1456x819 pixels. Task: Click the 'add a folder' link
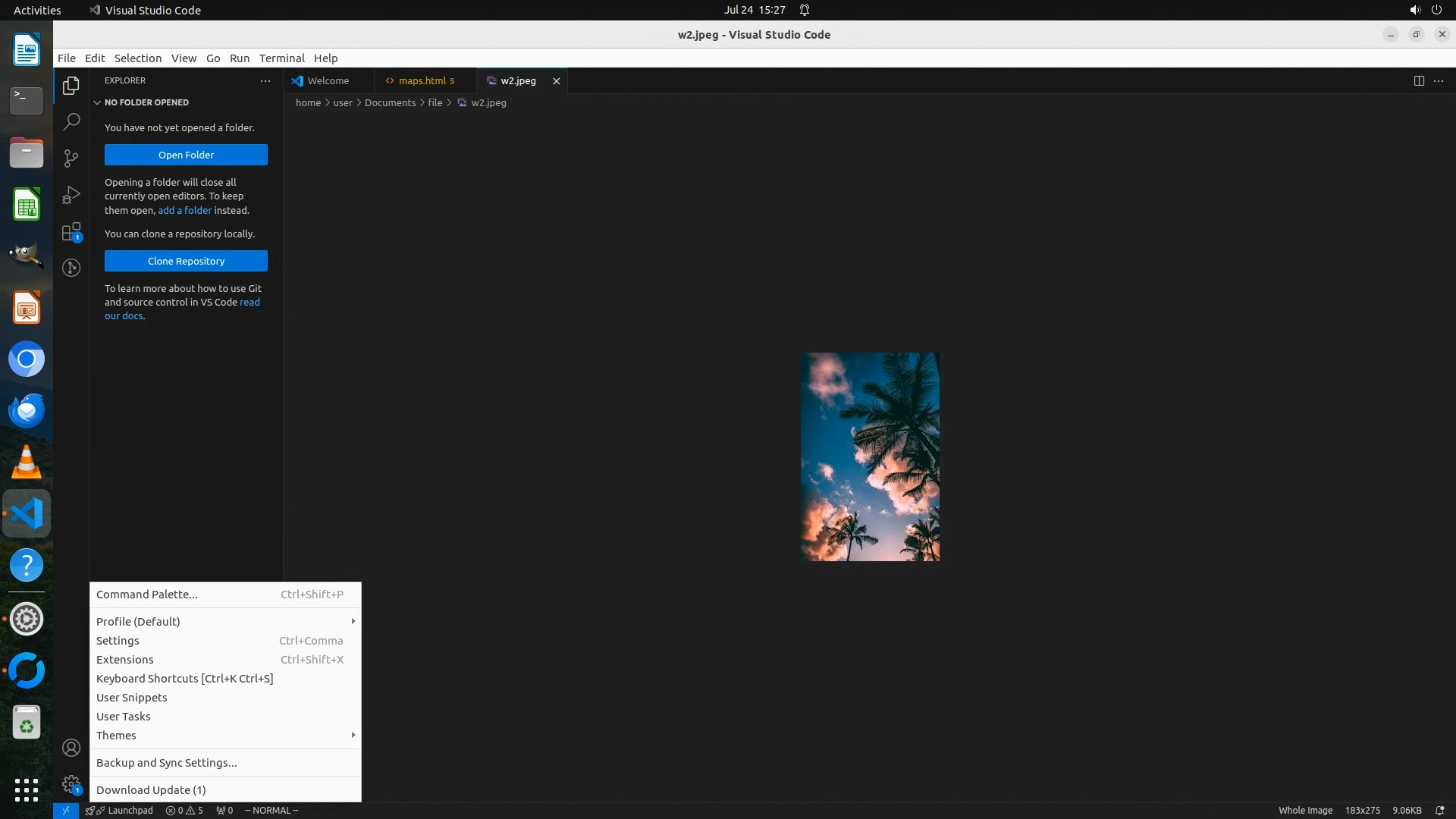pyautogui.click(x=184, y=210)
